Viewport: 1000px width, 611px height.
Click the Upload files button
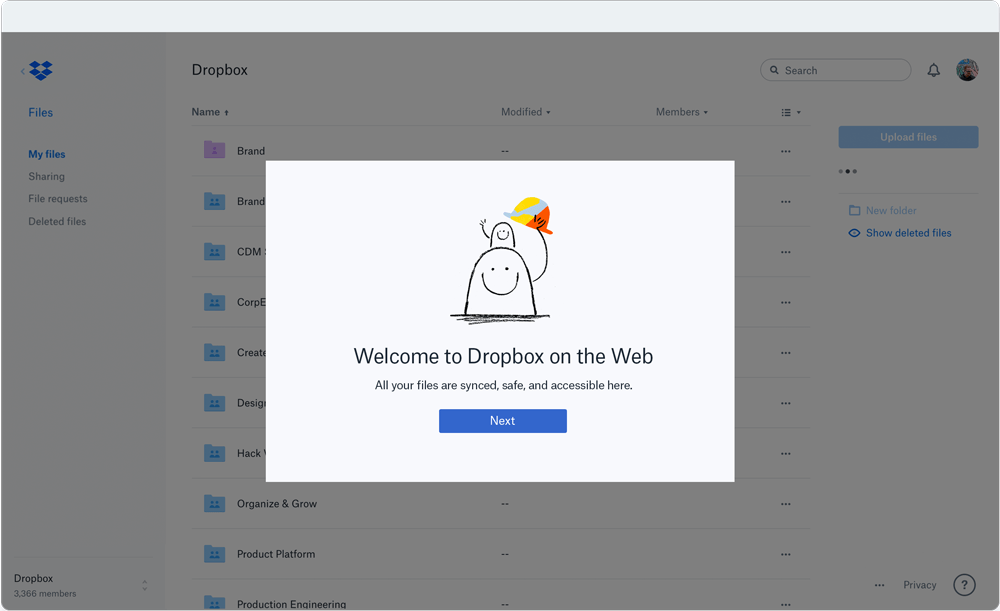point(908,137)
